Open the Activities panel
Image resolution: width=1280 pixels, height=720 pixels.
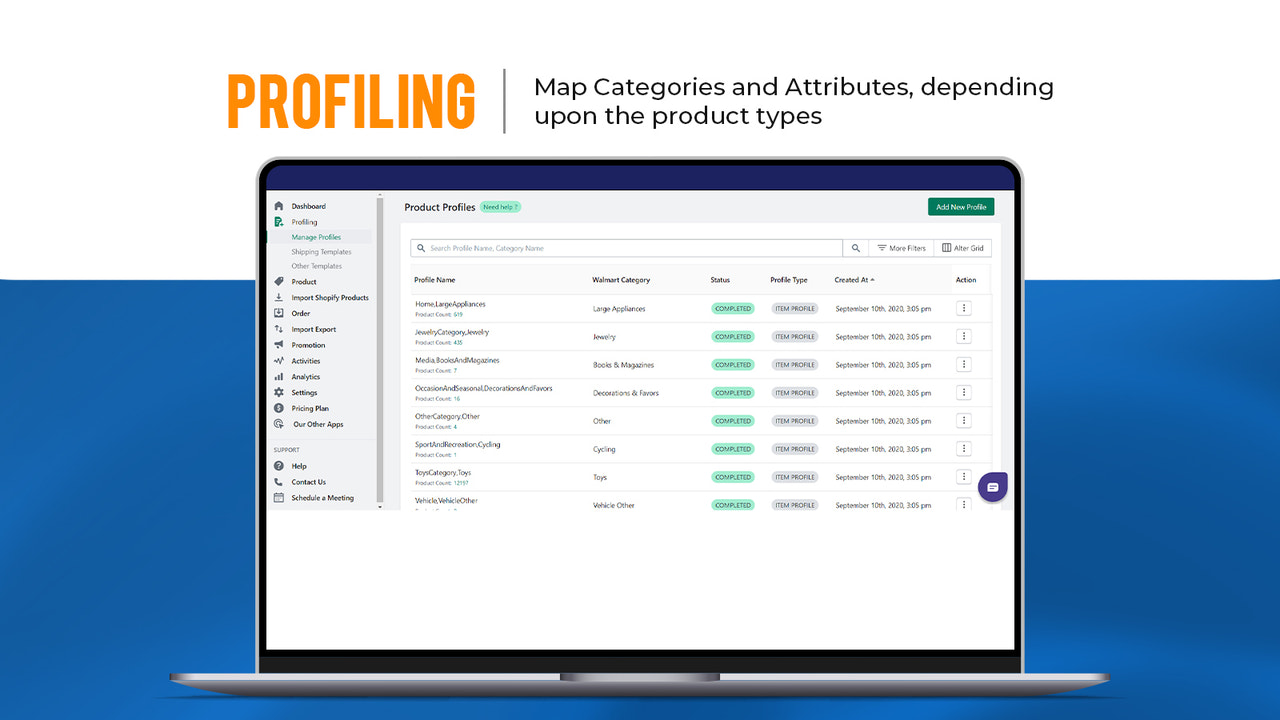point(304,361)
